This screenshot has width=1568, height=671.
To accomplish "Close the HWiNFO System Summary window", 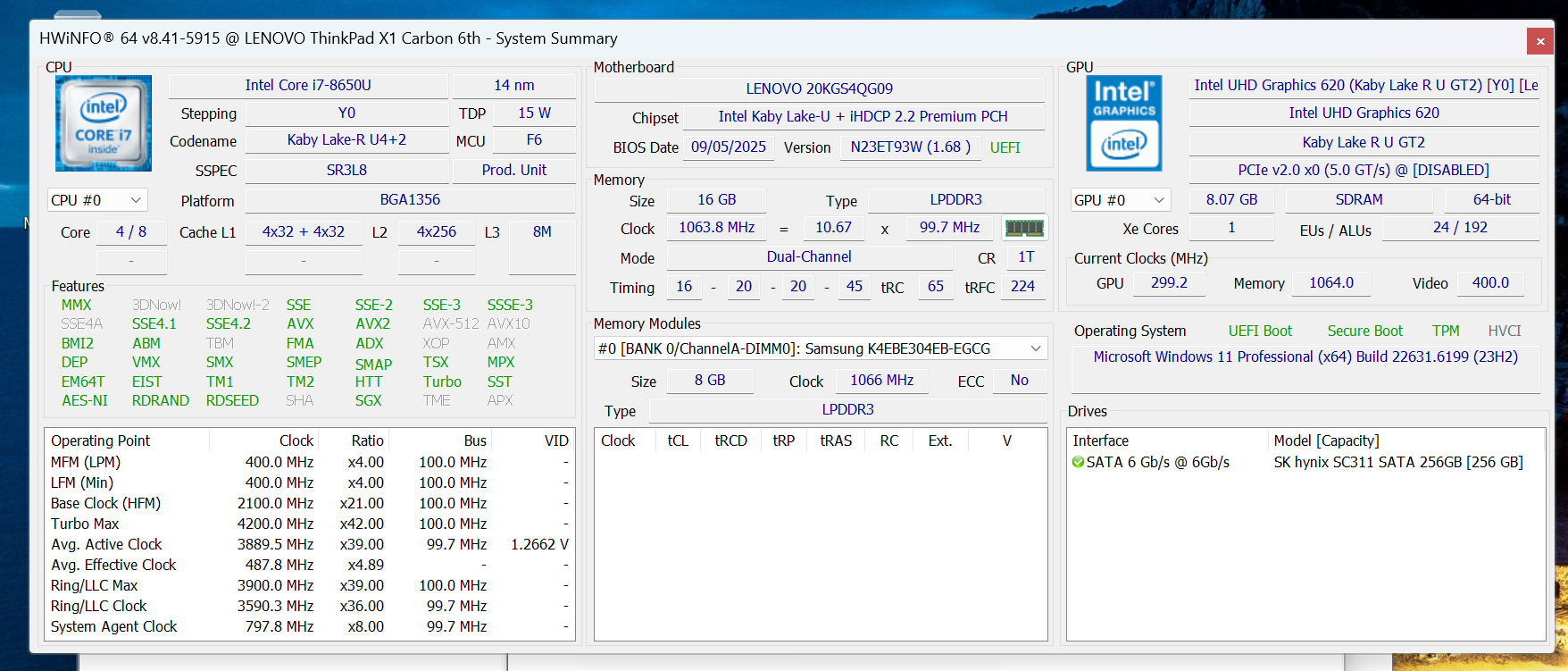I will coord(1540,41).
